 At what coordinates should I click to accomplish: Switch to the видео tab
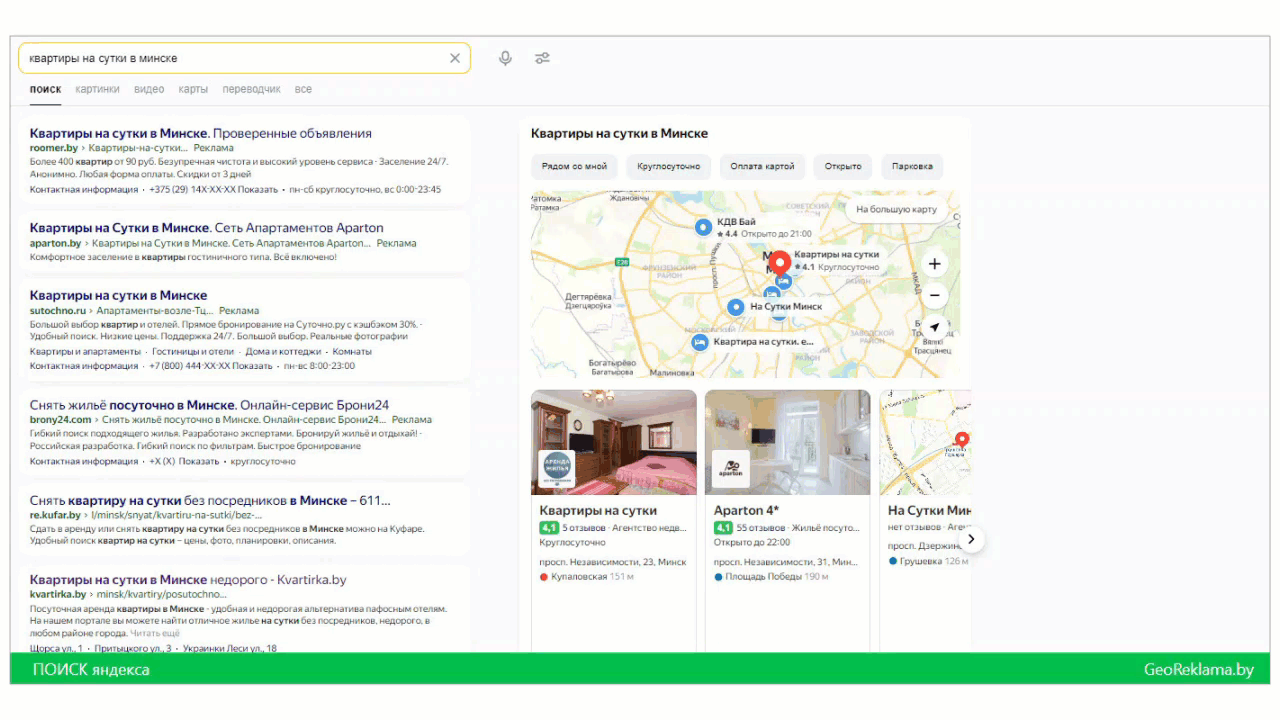[149, 89]
